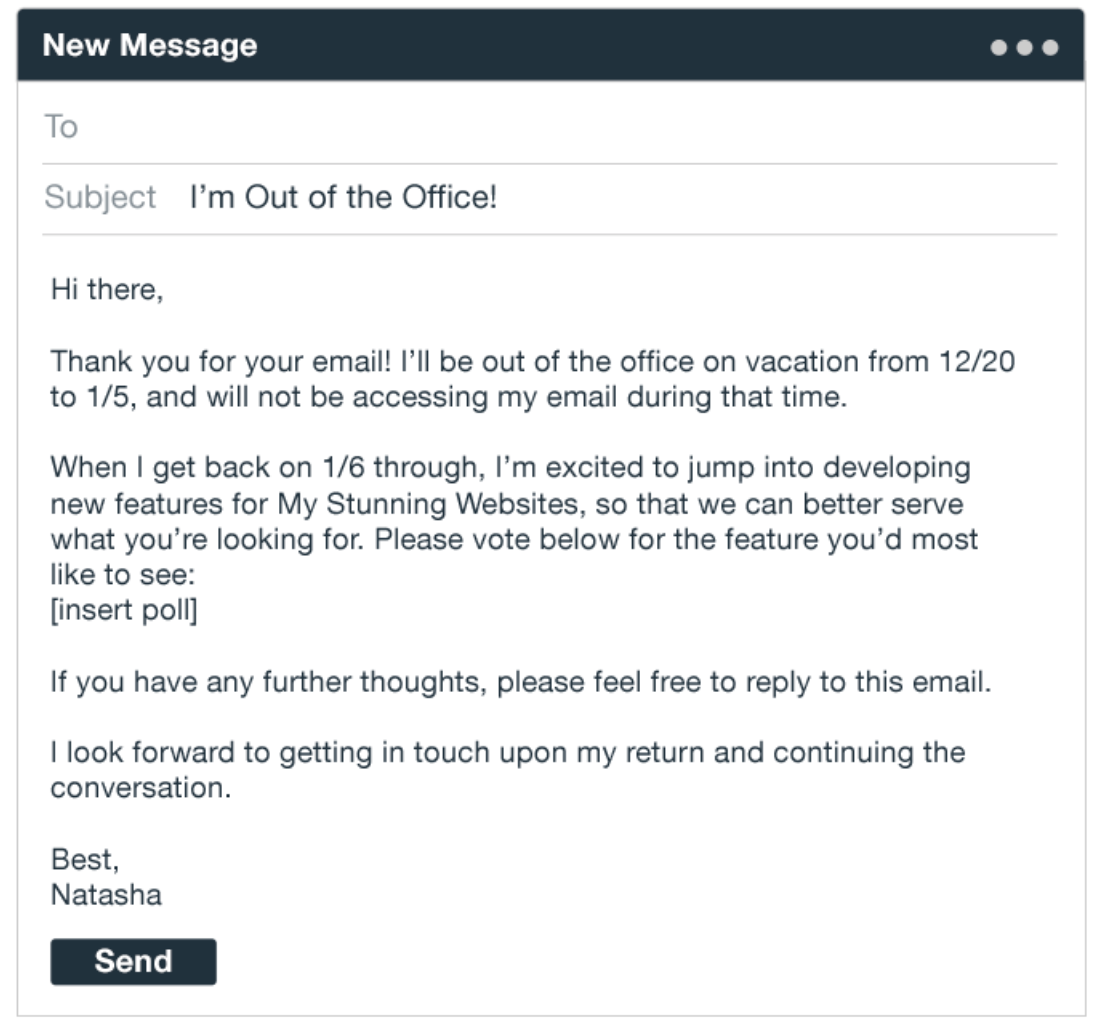1098x1030 pixels.
Task: Click the "[insert poll]" placeholder text
Action: click(x=124, y=610)
